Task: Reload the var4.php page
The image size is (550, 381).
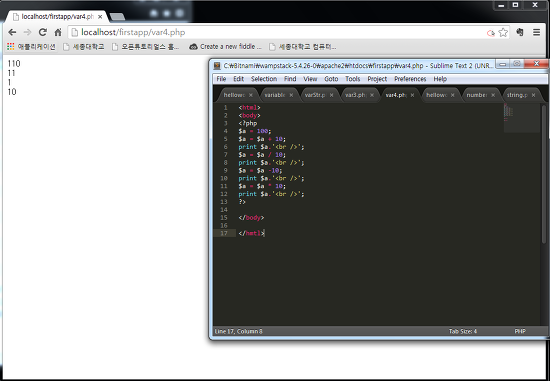Action: click(x=43, y=32)
